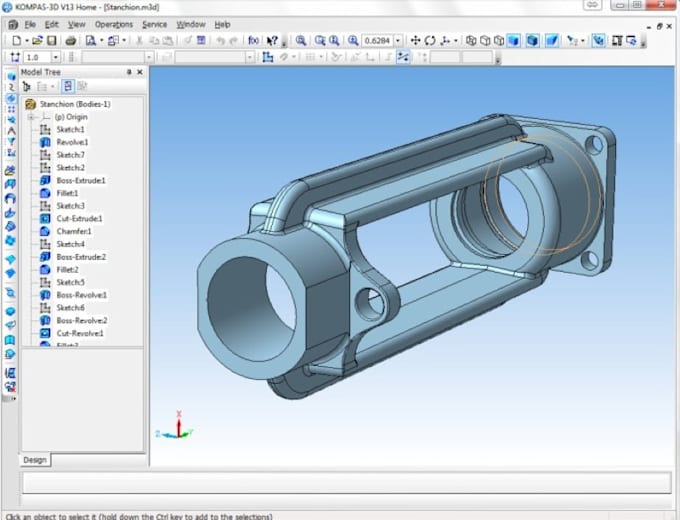Open the 1.0 step value dropdown
The height and width of the screenshot is (520, 680).
tap(56, 57)
